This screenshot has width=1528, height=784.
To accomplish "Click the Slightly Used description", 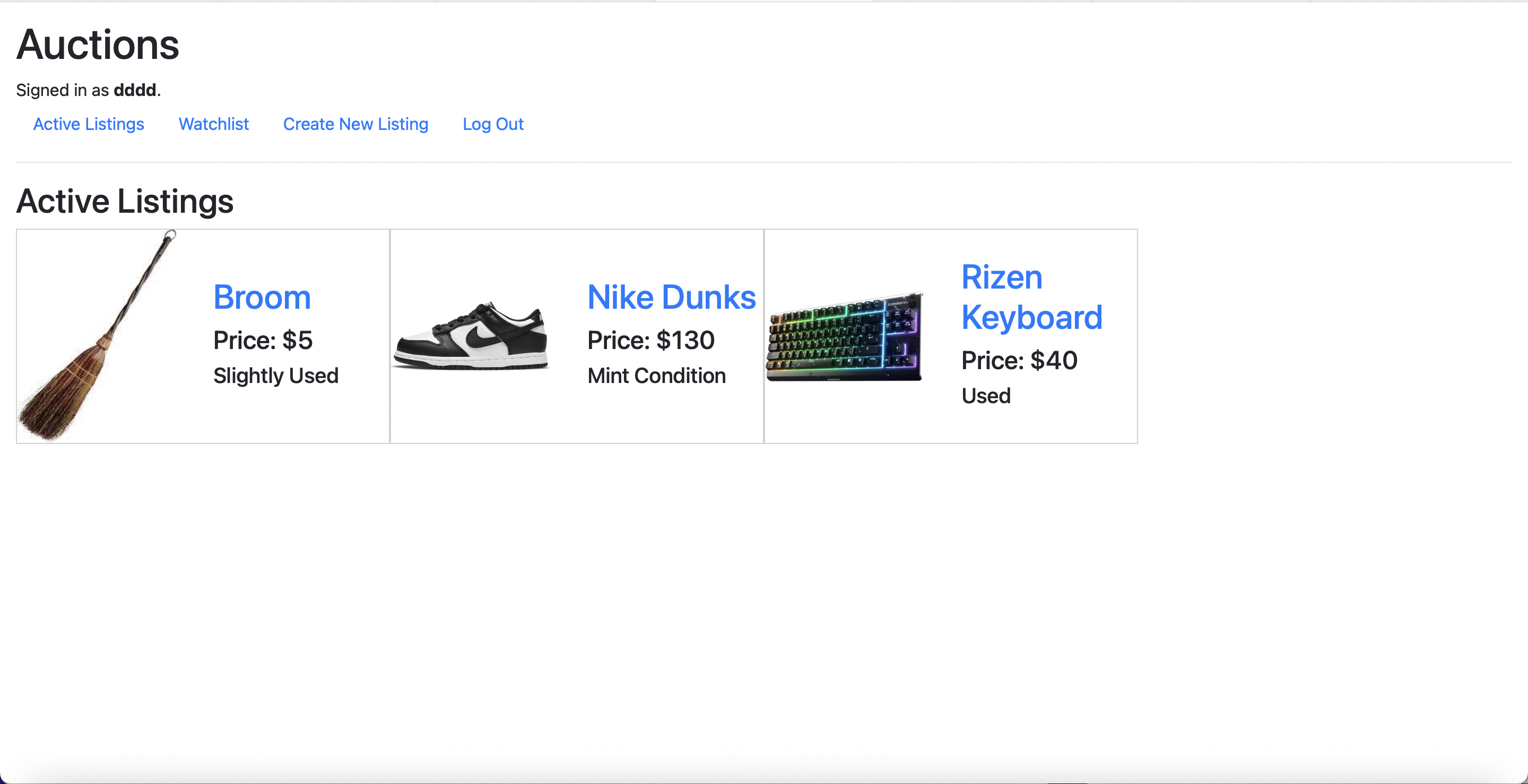I will click(276, 376).
